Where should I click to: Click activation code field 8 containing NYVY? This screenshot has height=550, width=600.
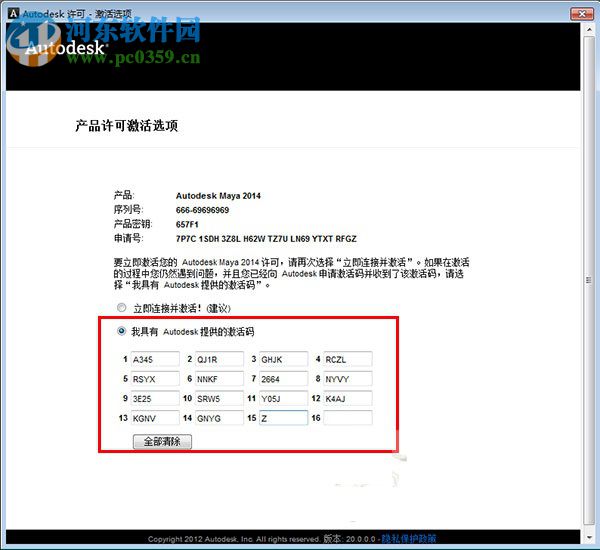[x=348, y=379]
